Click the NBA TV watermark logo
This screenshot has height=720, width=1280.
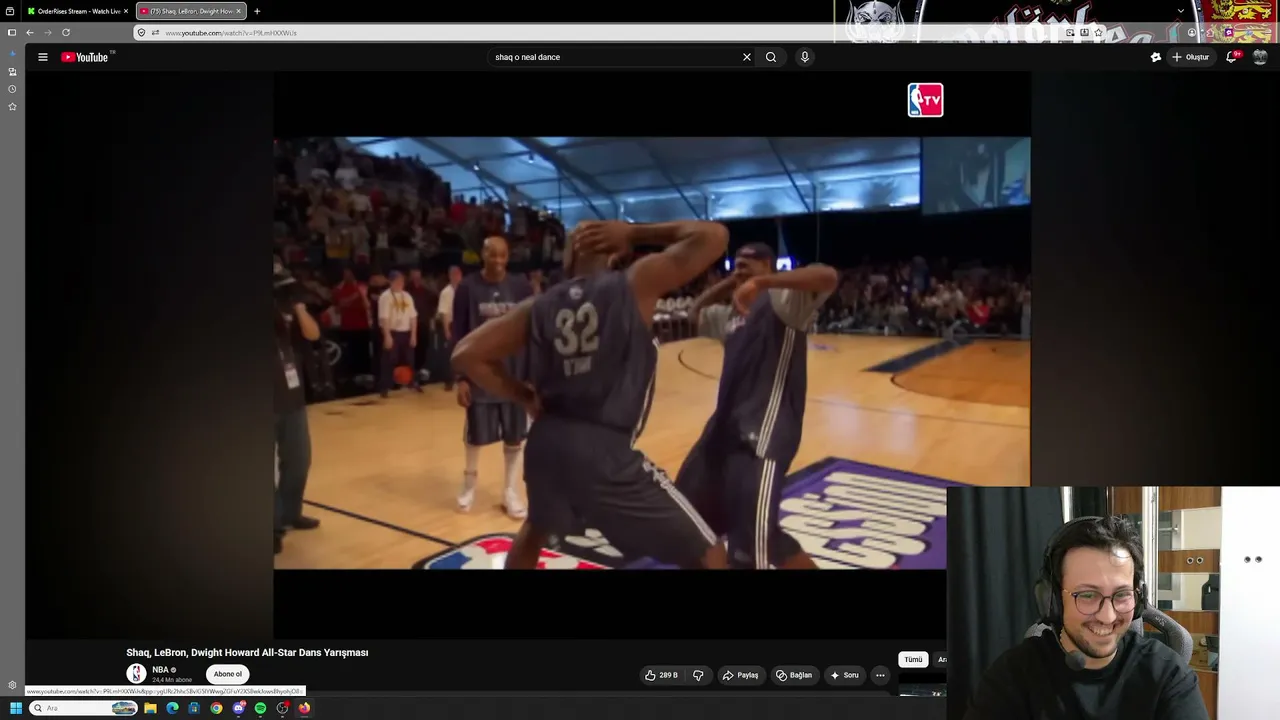click(x=925, y=100)
